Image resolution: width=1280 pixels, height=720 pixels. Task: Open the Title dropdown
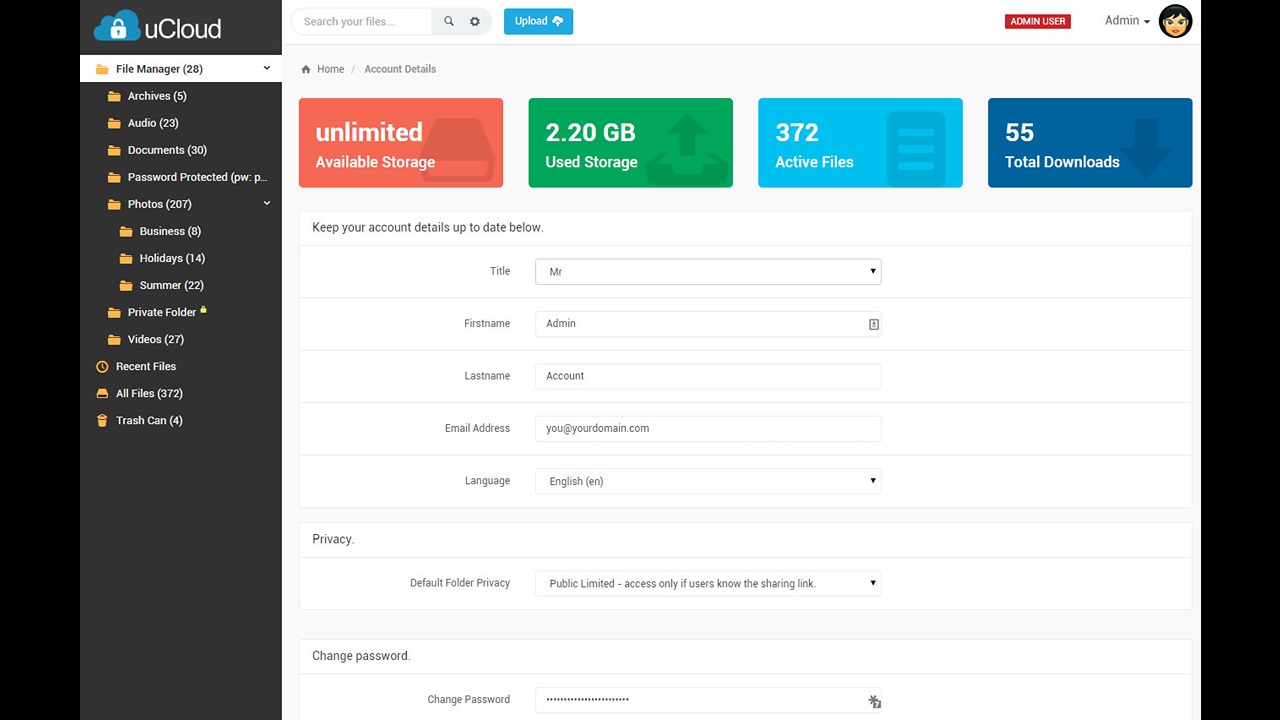[x=708, y=272]
